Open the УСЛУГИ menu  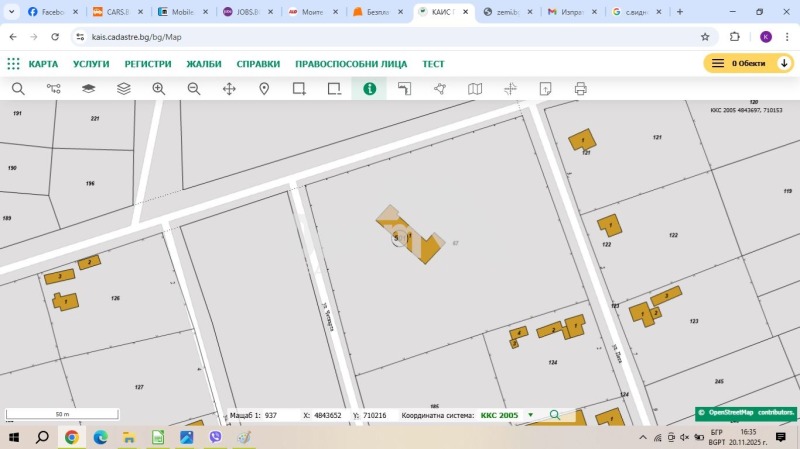[91, 64]
